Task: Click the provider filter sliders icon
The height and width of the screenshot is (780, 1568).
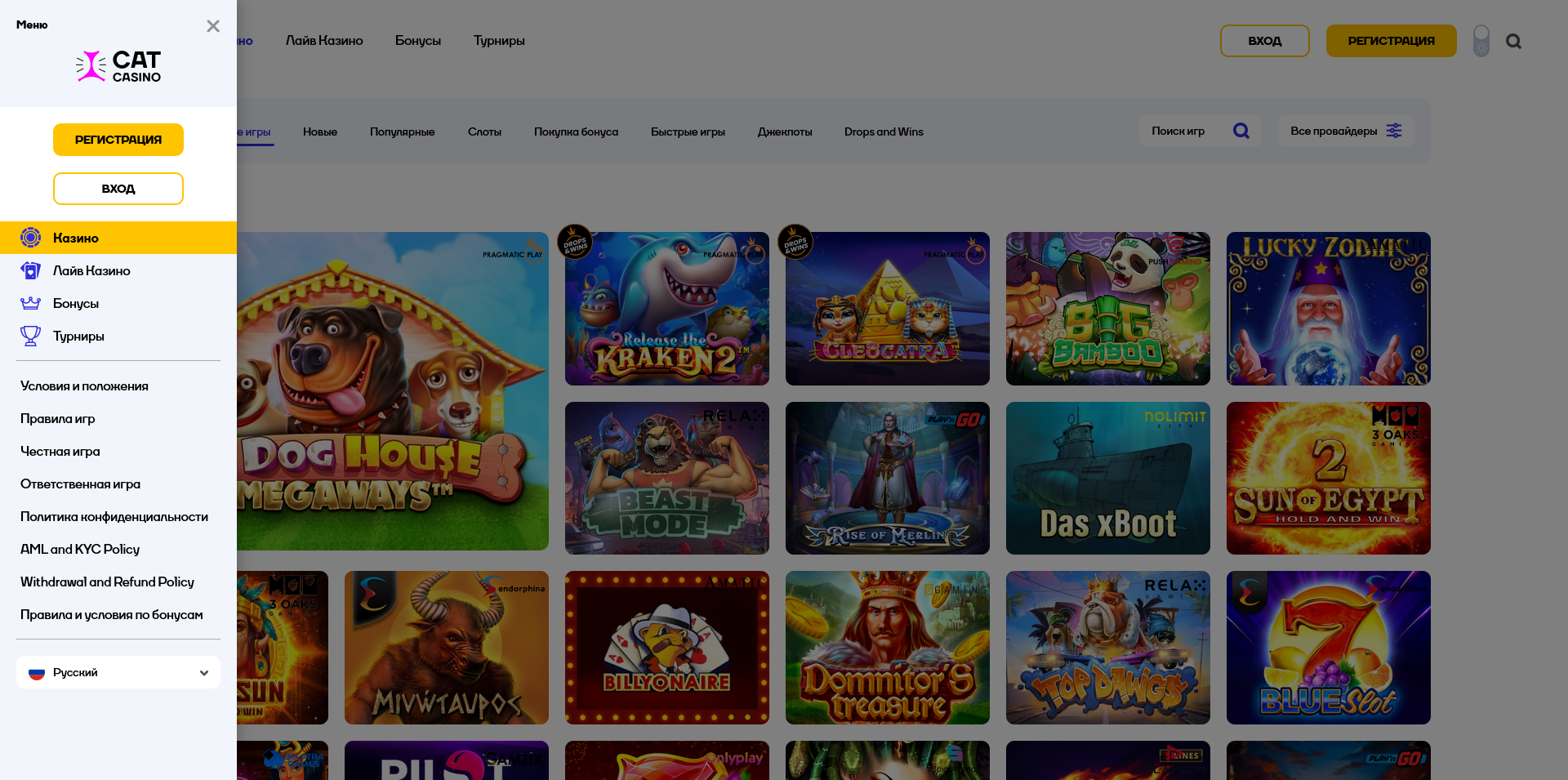Action: tap(1394, 131)
